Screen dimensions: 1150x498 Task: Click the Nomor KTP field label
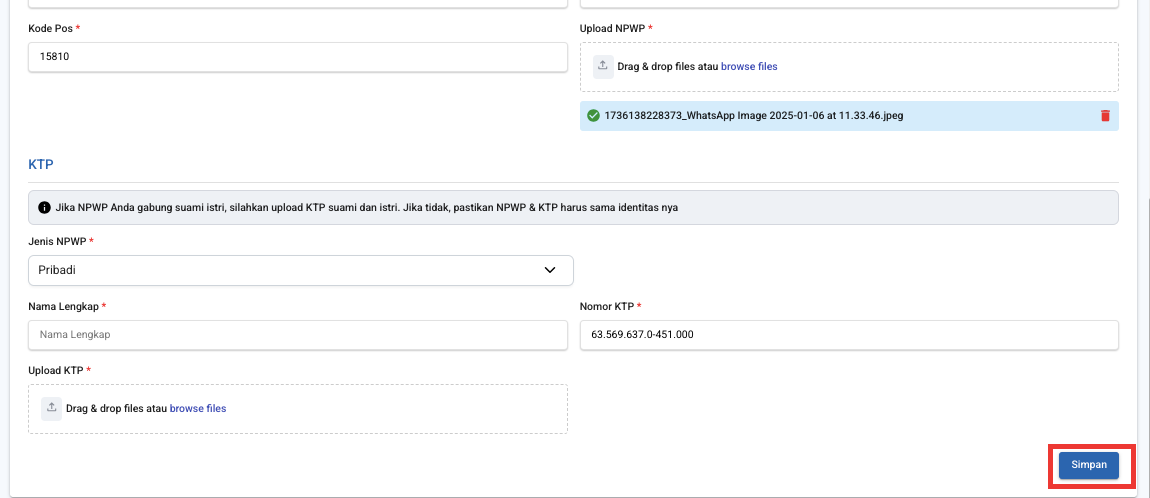pos(607,307)
